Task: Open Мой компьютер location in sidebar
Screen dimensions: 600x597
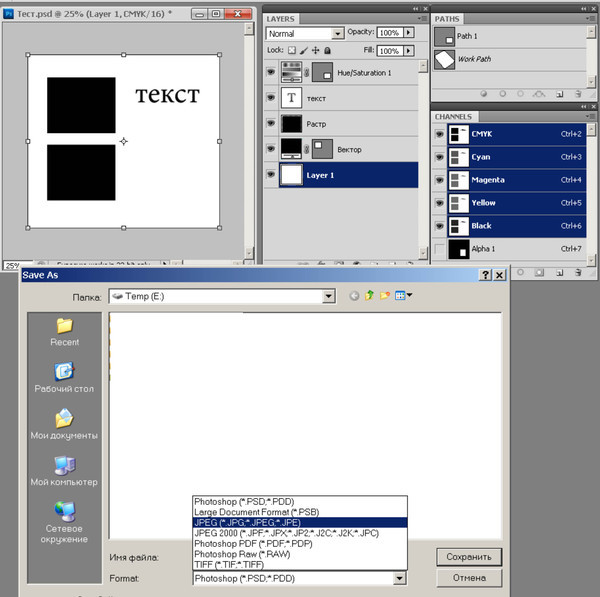Action: click(64, 471)
